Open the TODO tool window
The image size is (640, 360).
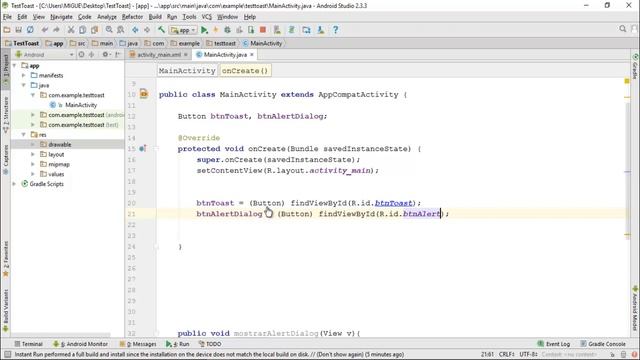210,344
